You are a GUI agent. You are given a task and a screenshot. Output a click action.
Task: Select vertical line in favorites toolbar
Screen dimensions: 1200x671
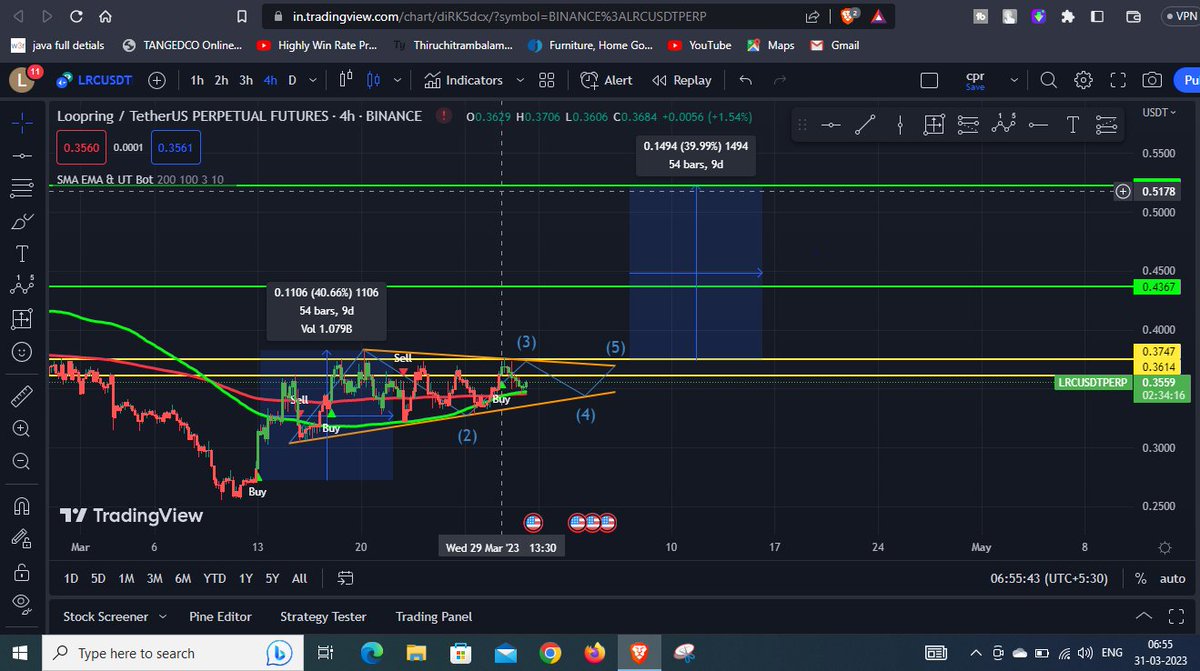click(x=900, y=125)
